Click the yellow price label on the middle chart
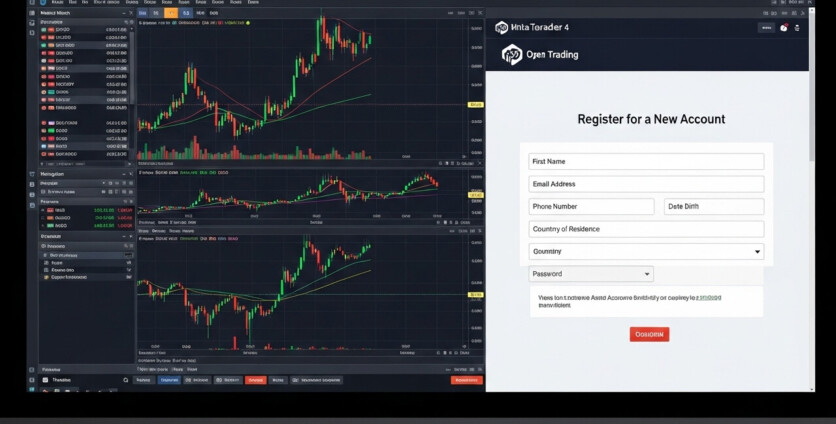Screen dimensions: 836x424 pos(476,195)
